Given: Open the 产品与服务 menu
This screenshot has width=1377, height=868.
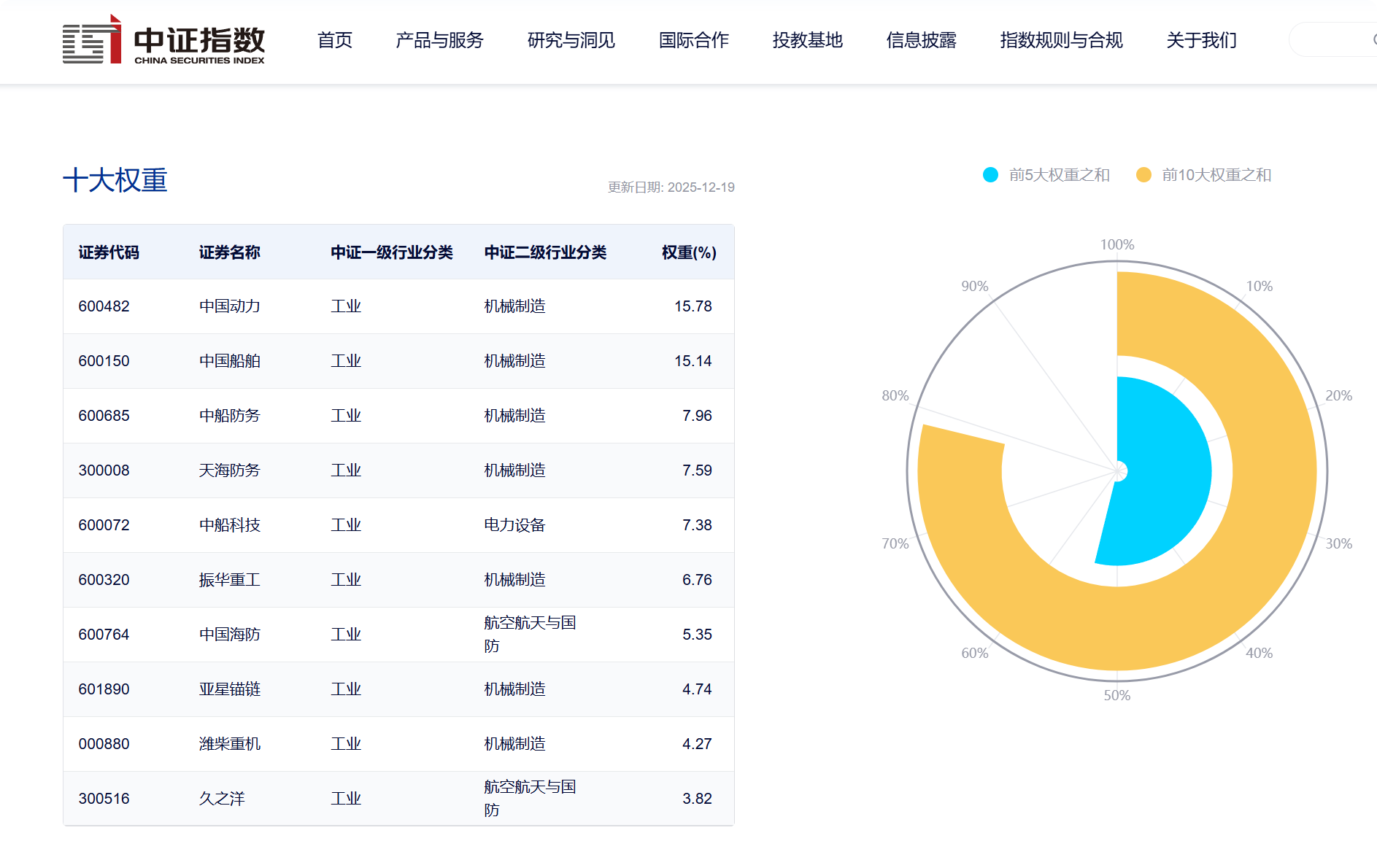Looking at the screenshot, I should tap(439, 40).
